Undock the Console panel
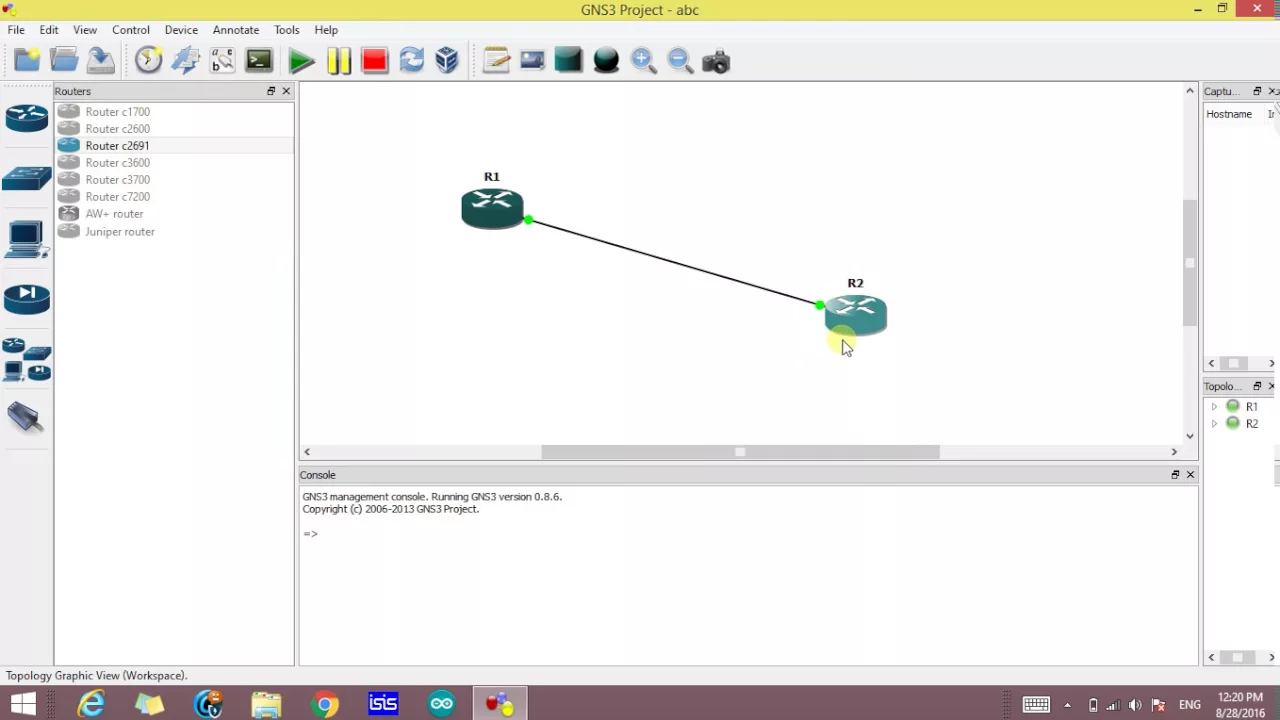The height and width of the screenshot is (720, 1280). (x=1175, y=475)
